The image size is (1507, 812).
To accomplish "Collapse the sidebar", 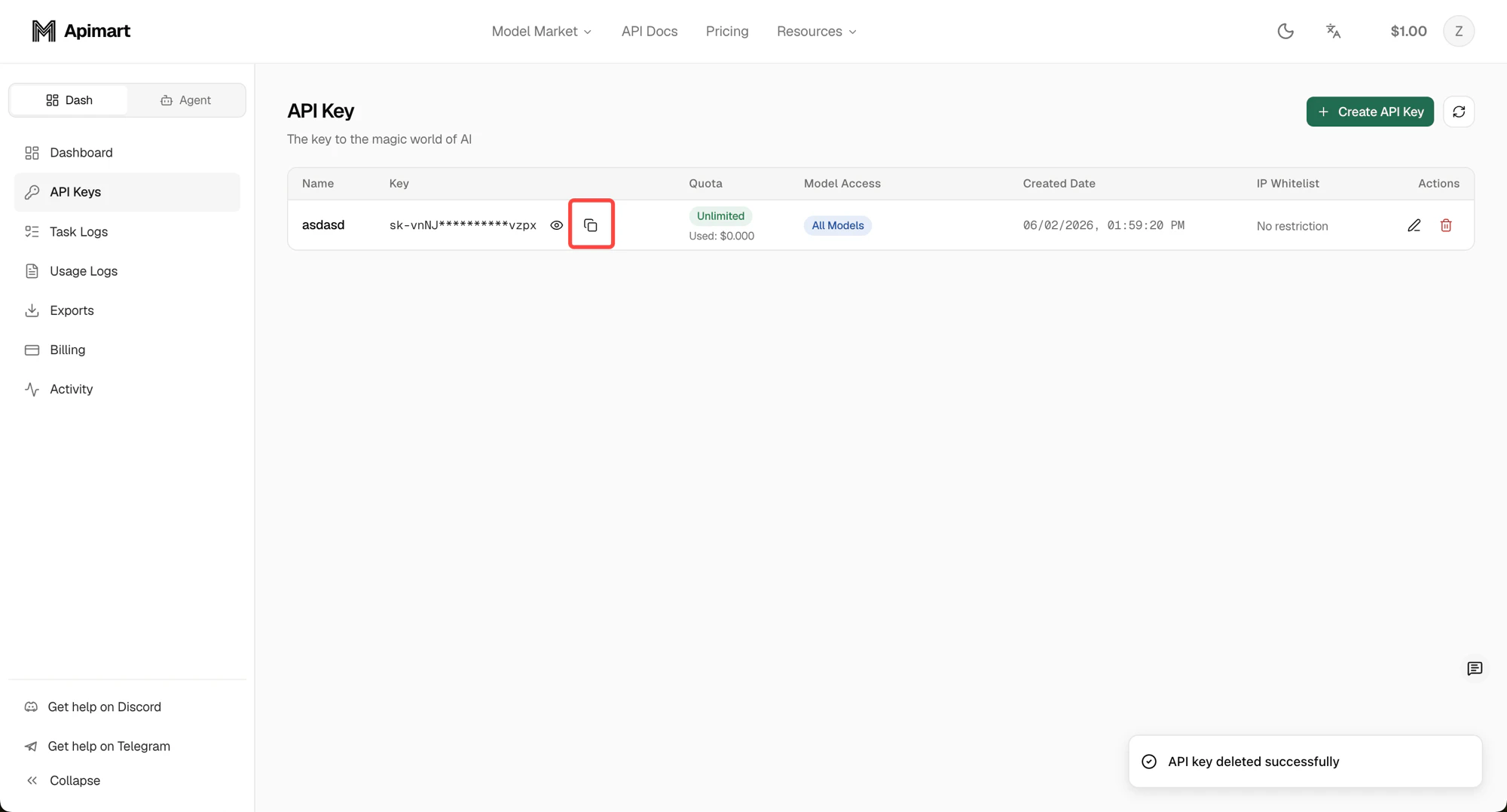I will click(63, 781).
